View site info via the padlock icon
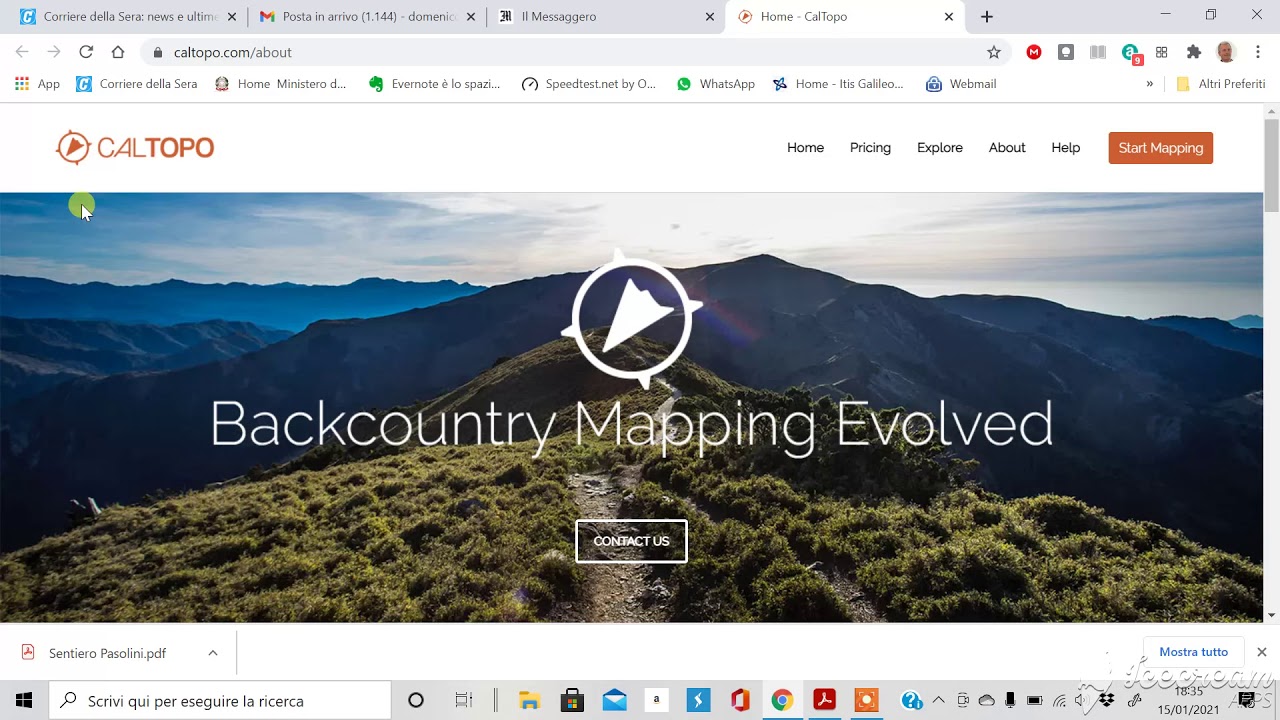The width and height of the screenshot is (1280, 720). pyautogui.click(x=158, y=52)
